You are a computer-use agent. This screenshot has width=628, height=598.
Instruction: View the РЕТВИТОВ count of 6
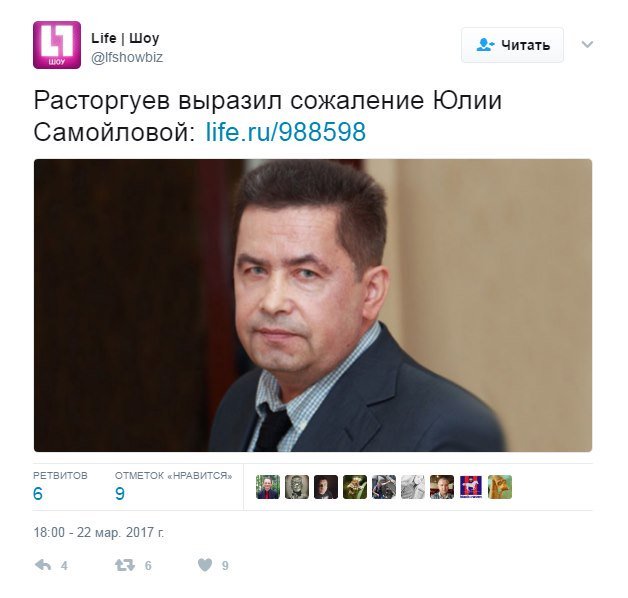click(x=38, y=493)
